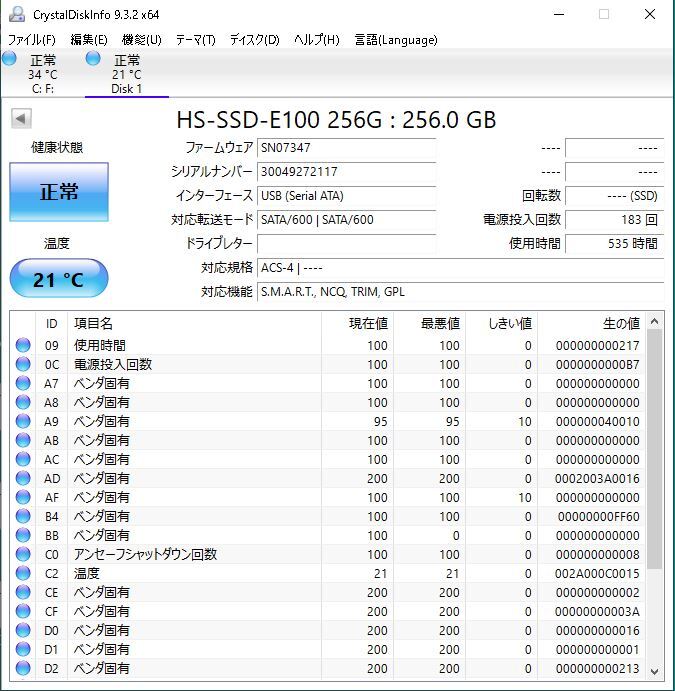Viewport: 675px width, 691px height.
Task: Click the firmware field SN07347
Action: [346, 148]
